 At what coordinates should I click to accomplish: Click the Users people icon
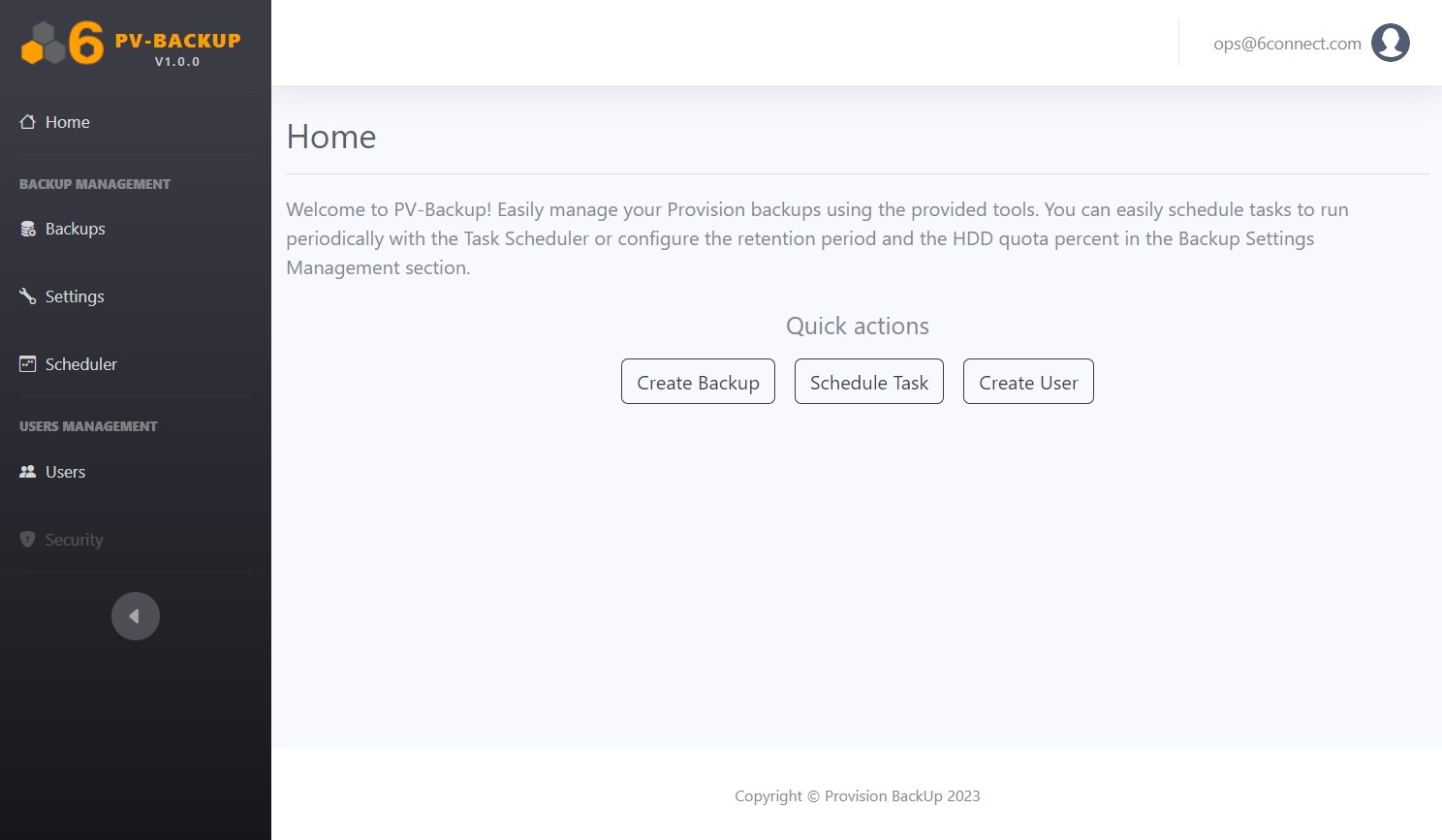pyautogui.click(x=27, y=472)
